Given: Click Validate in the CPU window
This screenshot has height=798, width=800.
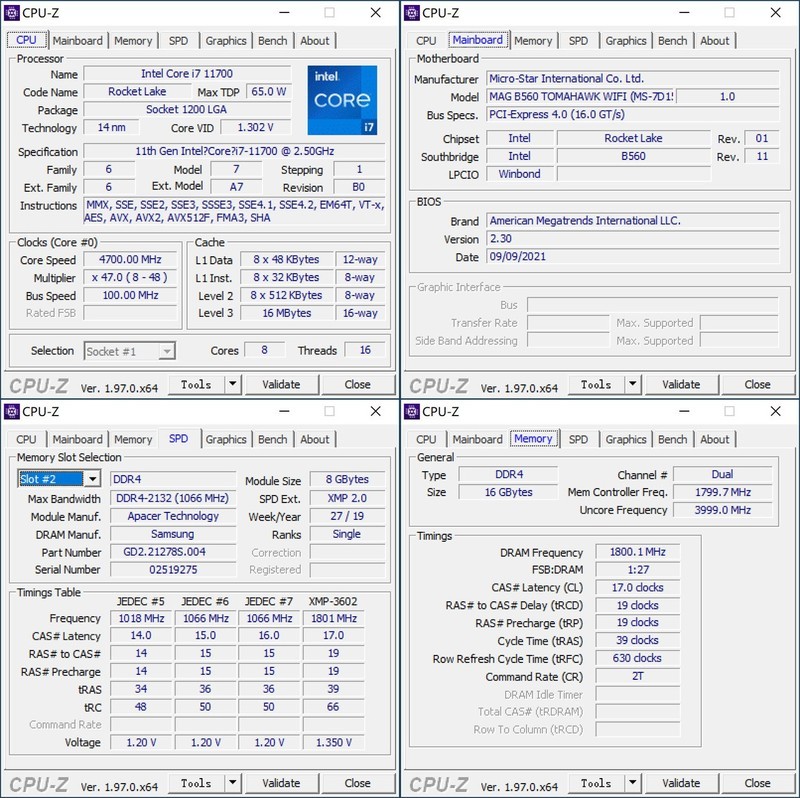Looking at the screenshot, I should (282, 384).
